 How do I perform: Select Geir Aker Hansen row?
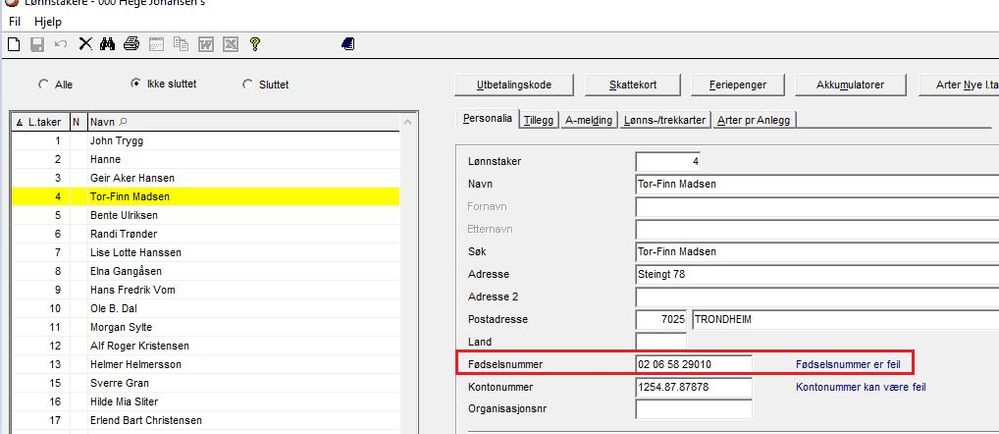click(x=205, y=178)
